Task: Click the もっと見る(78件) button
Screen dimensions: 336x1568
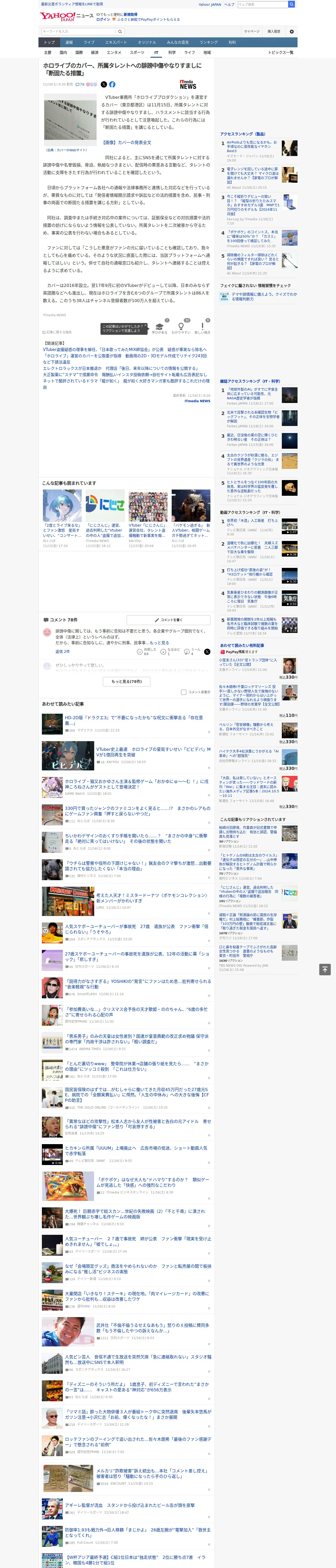Action: tap(127, 682)
